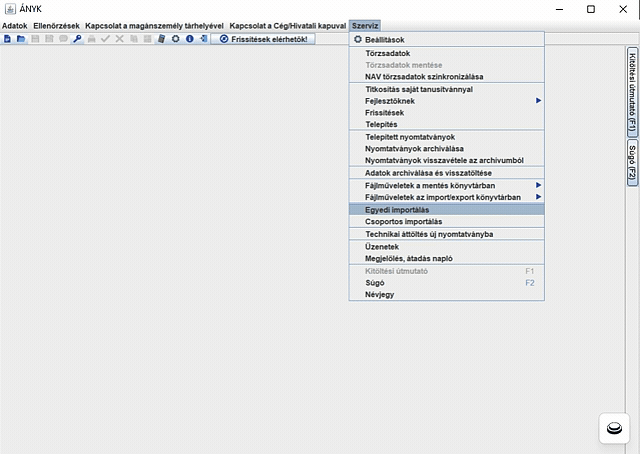
Task: Open the Súgó (F2) side tab
Action: (632, 162)
